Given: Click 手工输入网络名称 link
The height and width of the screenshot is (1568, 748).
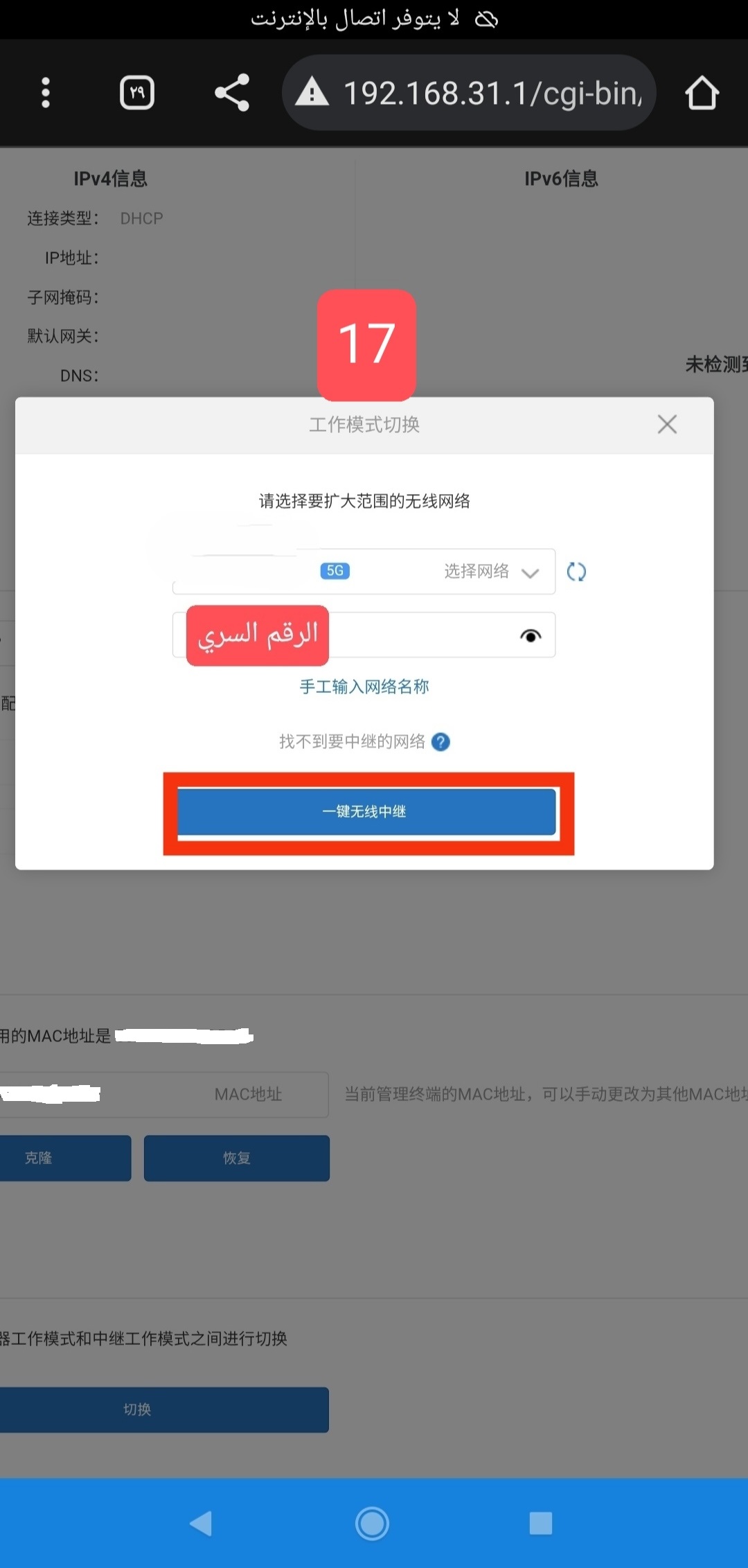Looking at the screenshot, I should [364, 687].
